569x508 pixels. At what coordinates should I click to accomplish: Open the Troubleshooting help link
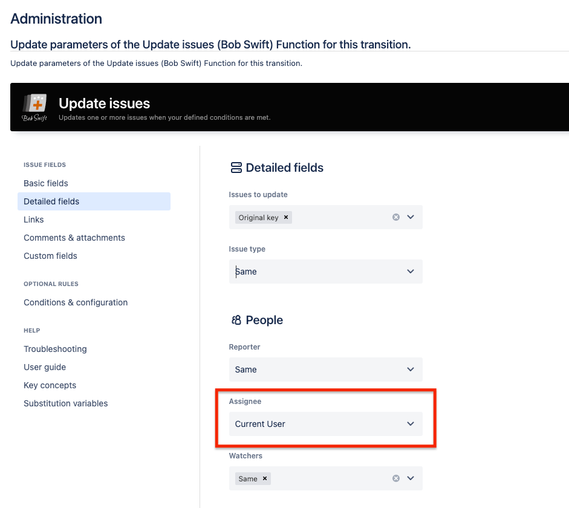[55, 349]
